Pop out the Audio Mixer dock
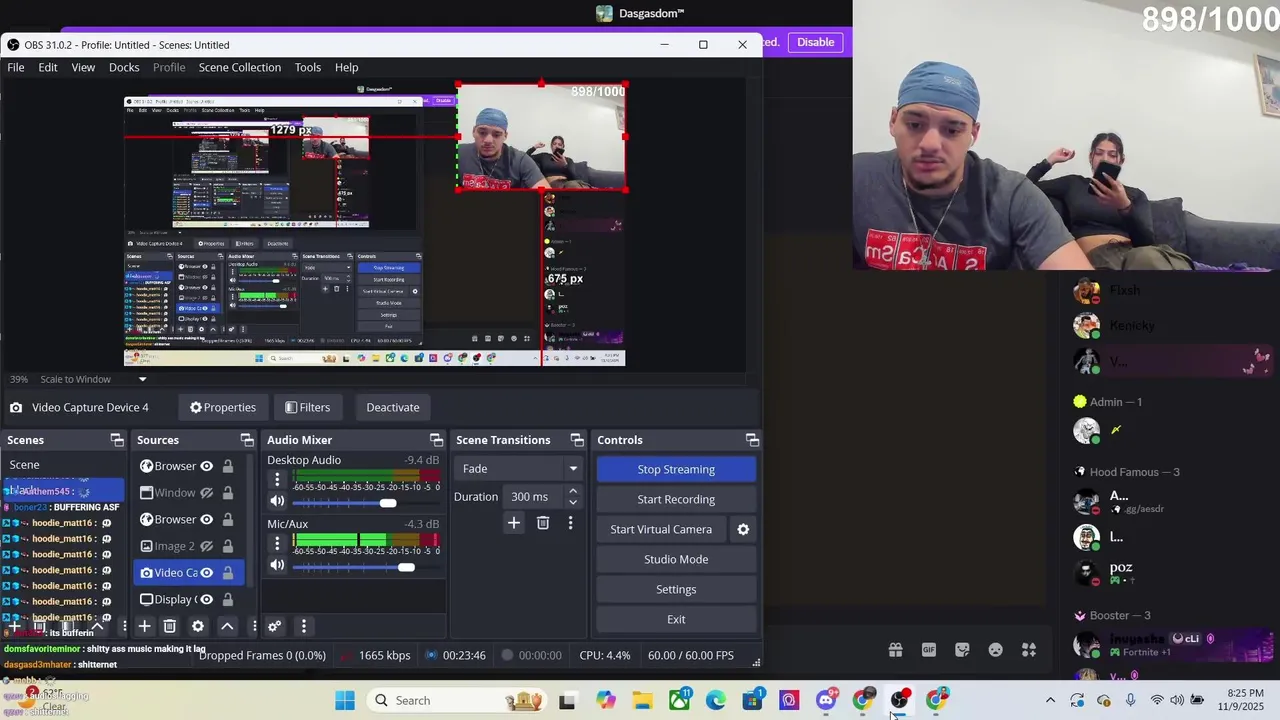 click(436, 440)
